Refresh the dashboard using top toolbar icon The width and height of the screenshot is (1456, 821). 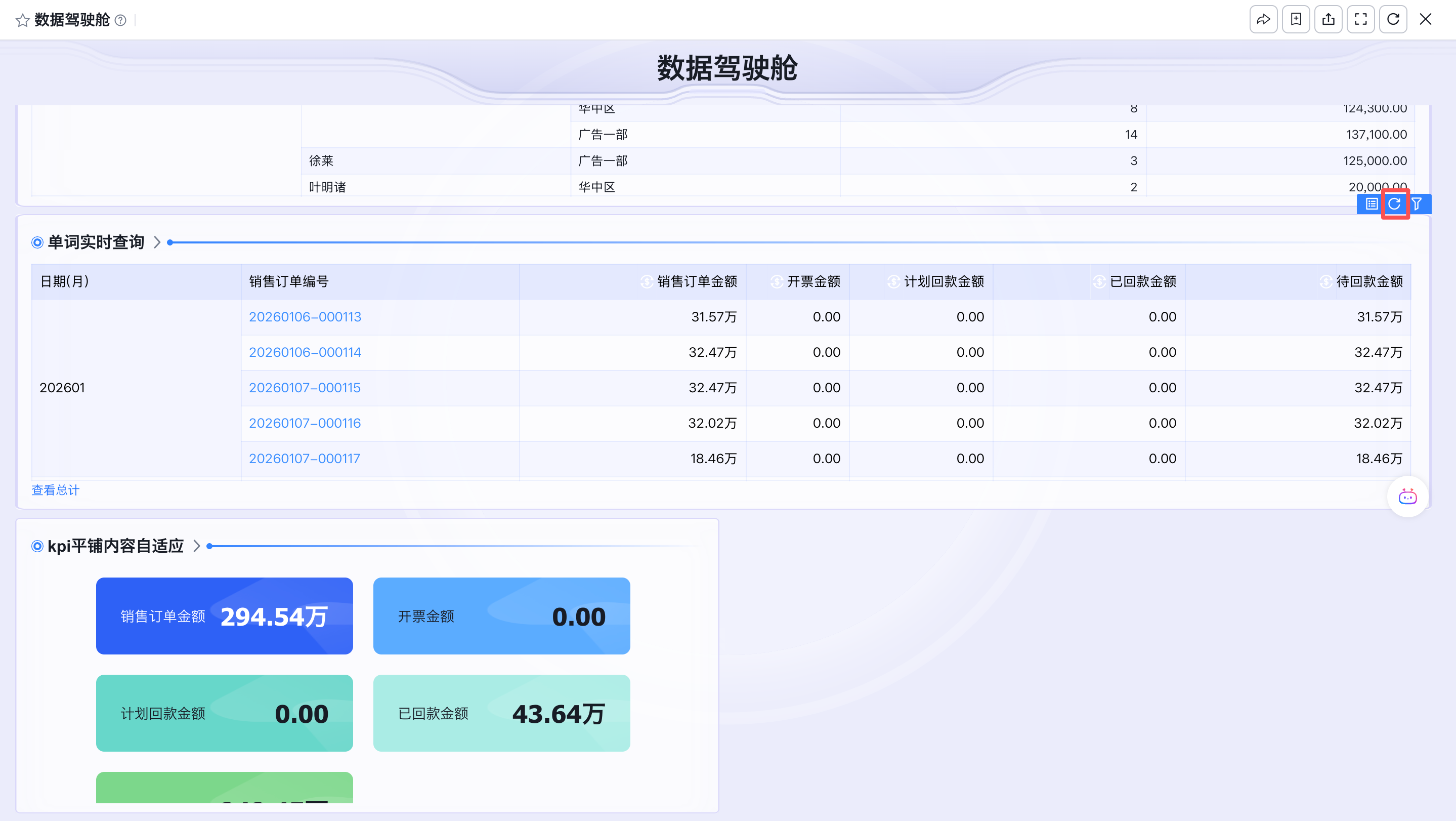click(x=1393, y=20)
